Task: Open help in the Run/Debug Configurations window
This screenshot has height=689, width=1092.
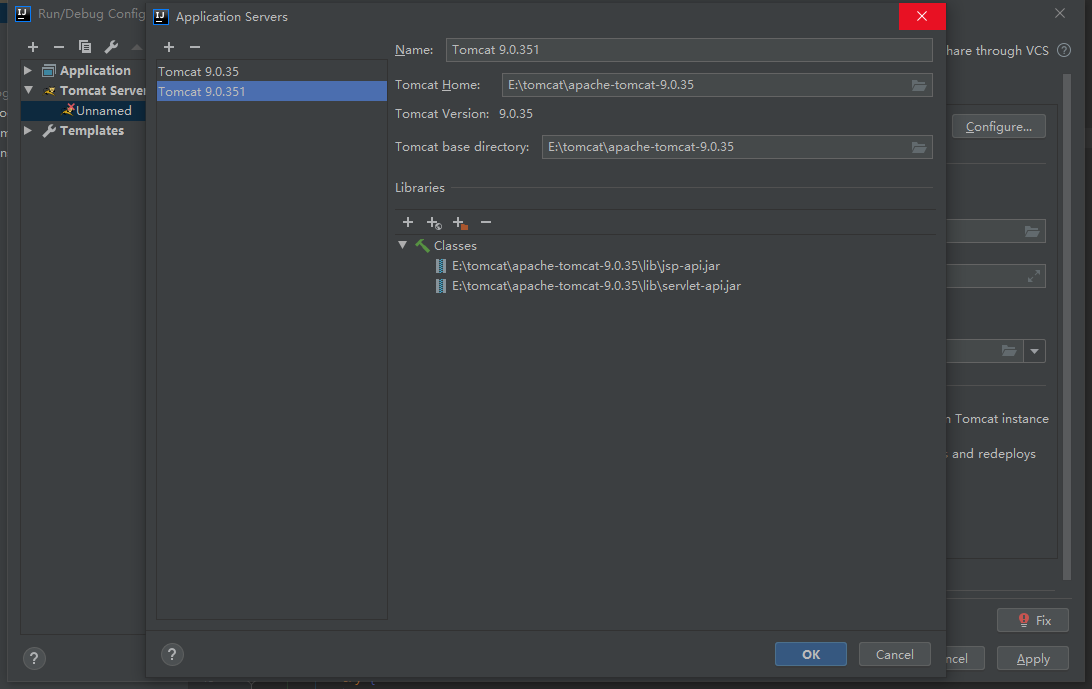Action: pos(34,658)
